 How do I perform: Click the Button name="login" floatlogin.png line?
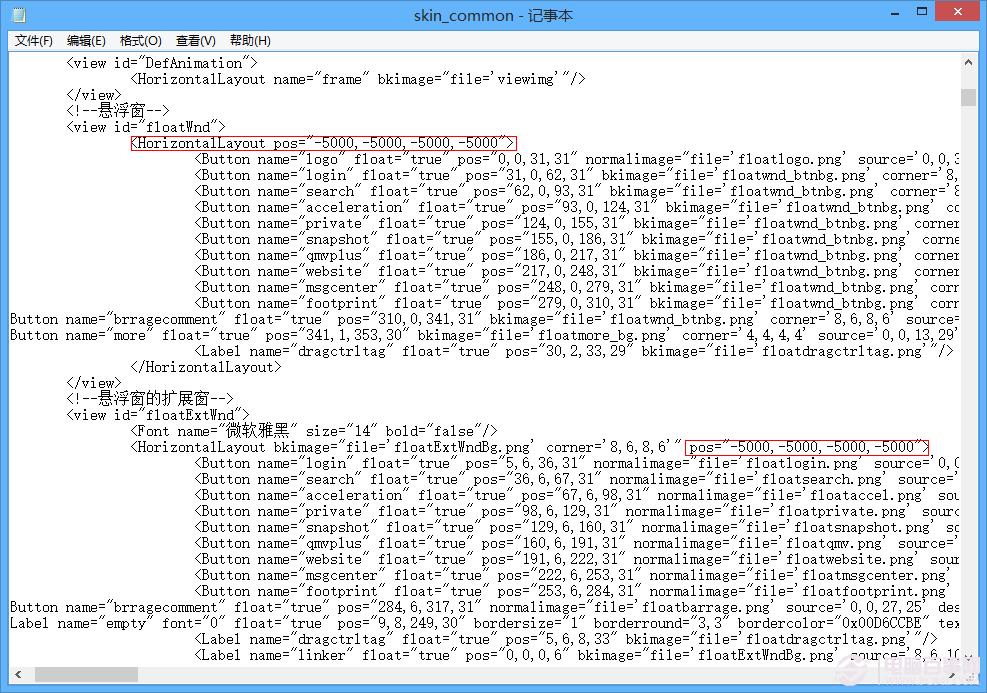[x=577, y=463]
